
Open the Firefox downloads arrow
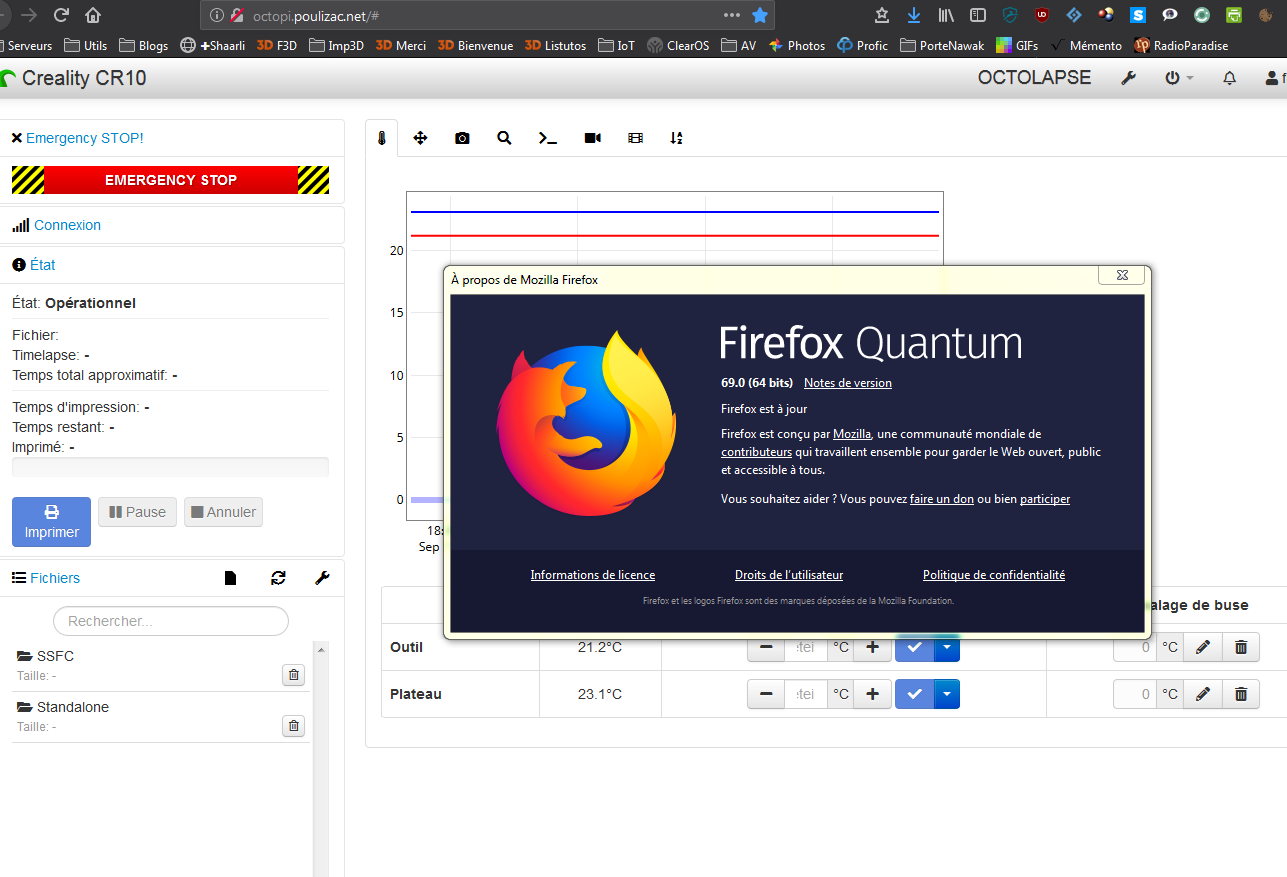[914, 15]
